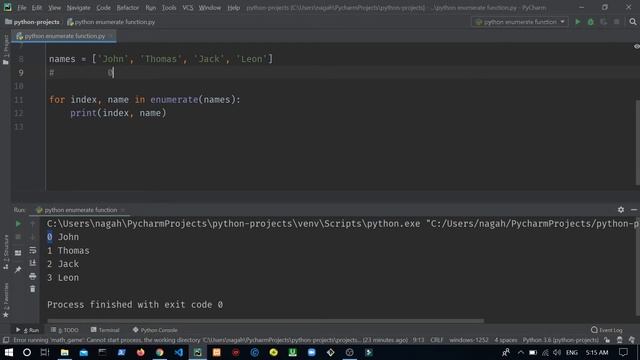Screen dimensions: 640x360
Task: Toggle Scroll to End in Run console
Action: click(33, 263)
